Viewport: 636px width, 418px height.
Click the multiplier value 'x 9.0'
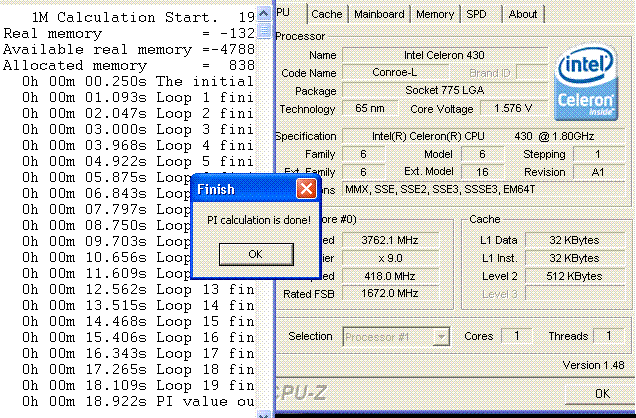coord(390,258)
